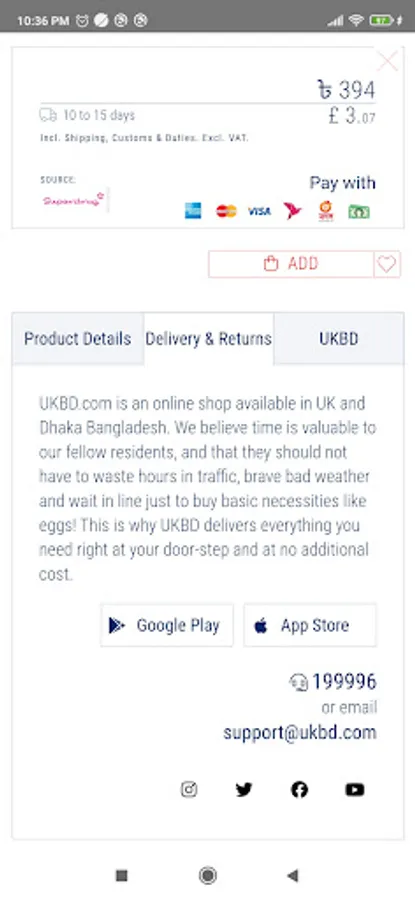Close the product panel with X
This screenshot has width=415, height=900.
[387, 60]
